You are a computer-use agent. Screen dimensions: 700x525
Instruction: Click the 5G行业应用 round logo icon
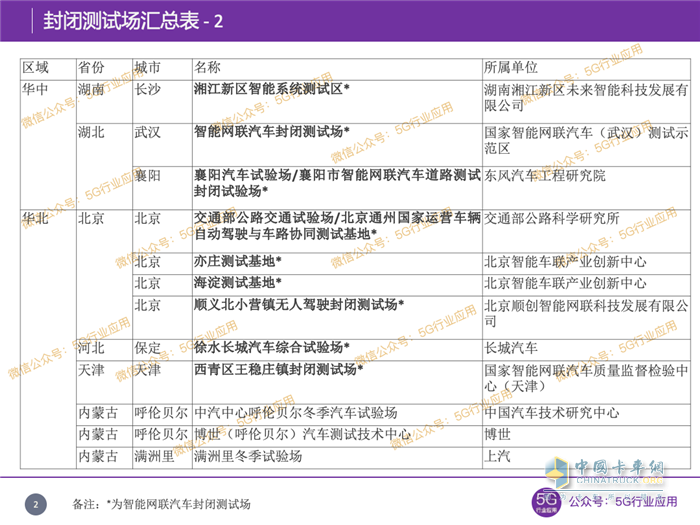pyautogui.click(x=546, y=502)
